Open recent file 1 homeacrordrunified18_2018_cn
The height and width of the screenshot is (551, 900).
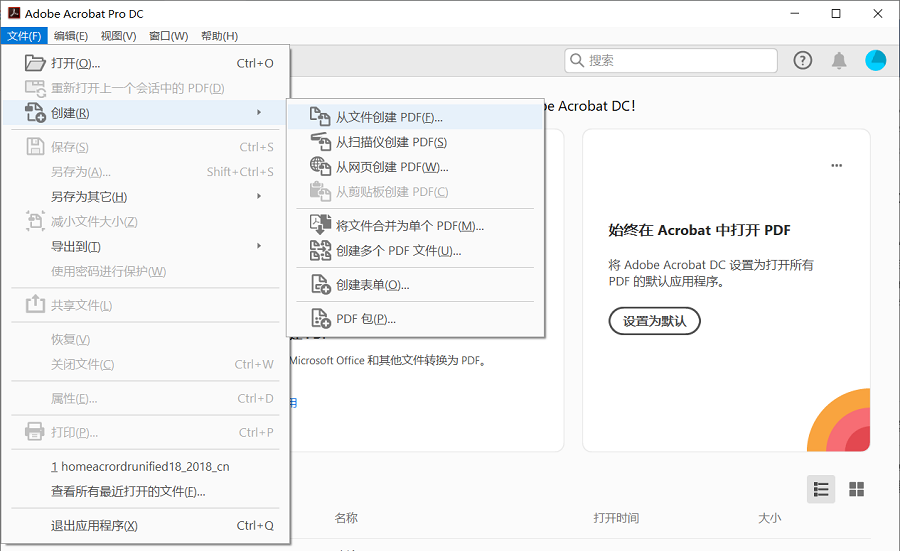tap(146, 467)
